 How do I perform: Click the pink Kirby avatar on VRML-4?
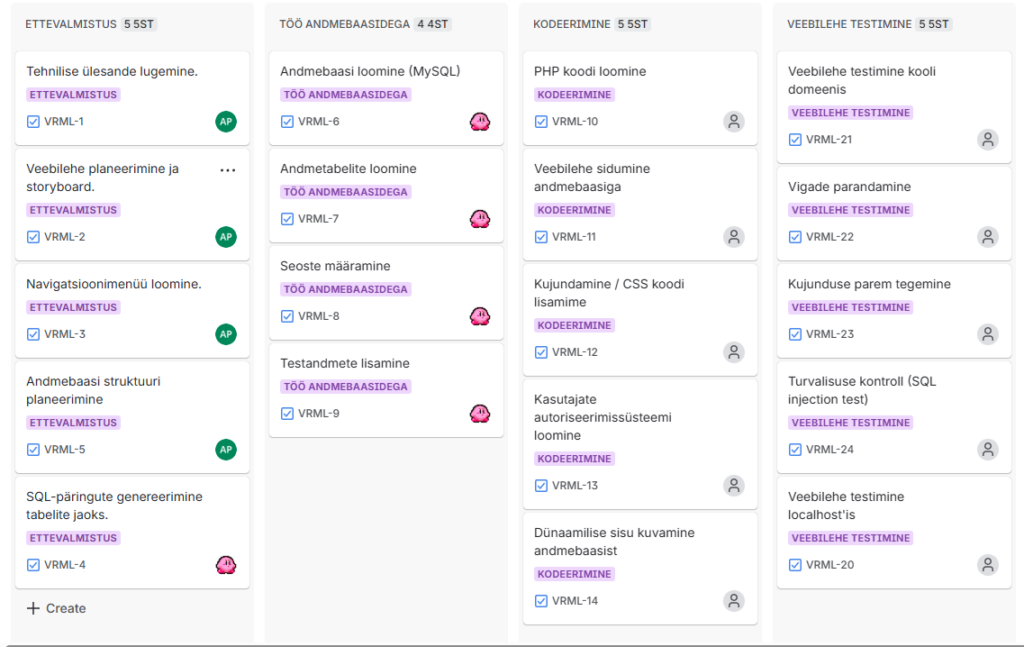[x=226, y=565]
